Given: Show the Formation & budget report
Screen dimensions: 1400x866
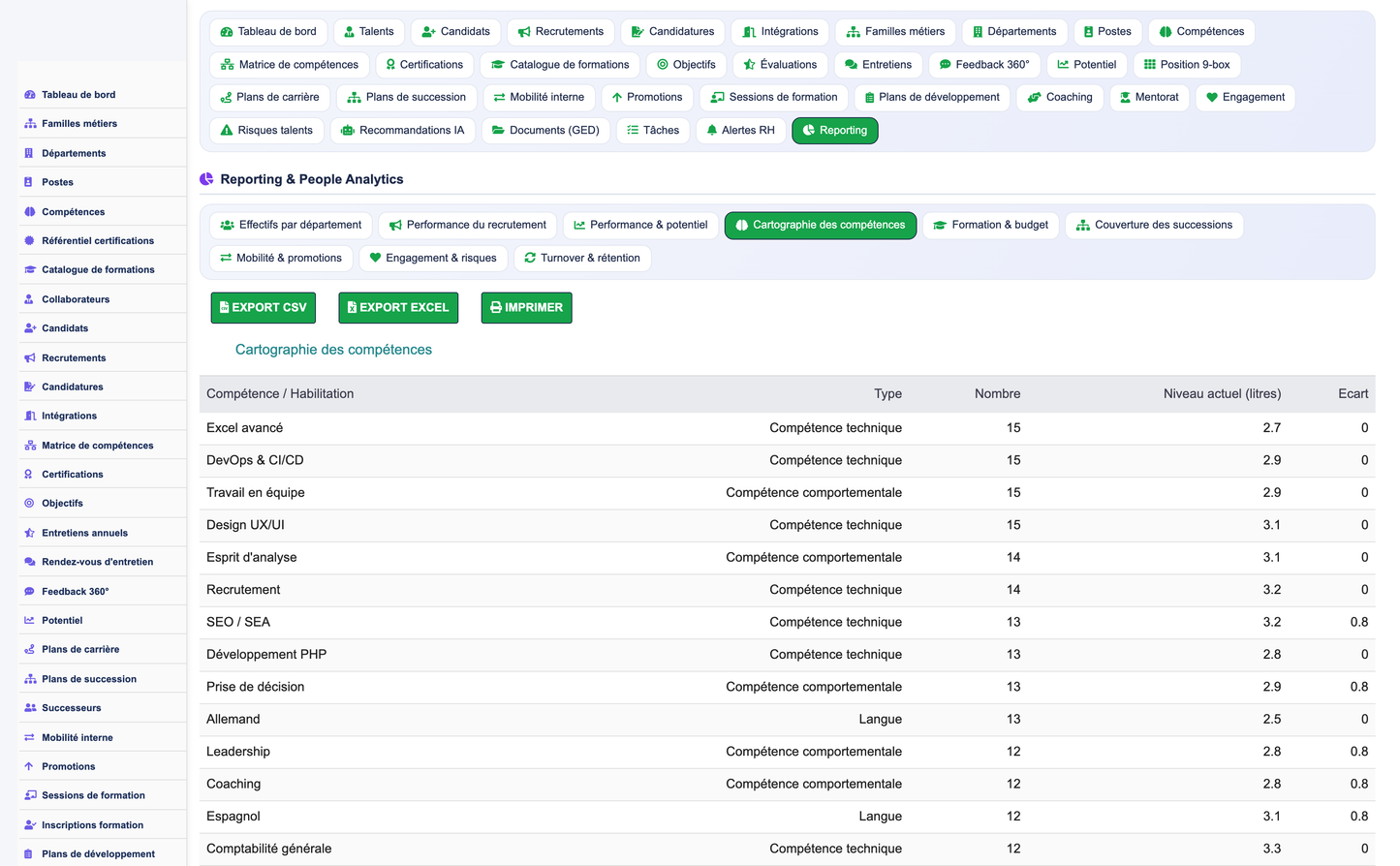Looking at the screenshot, I should coord(990,225).
